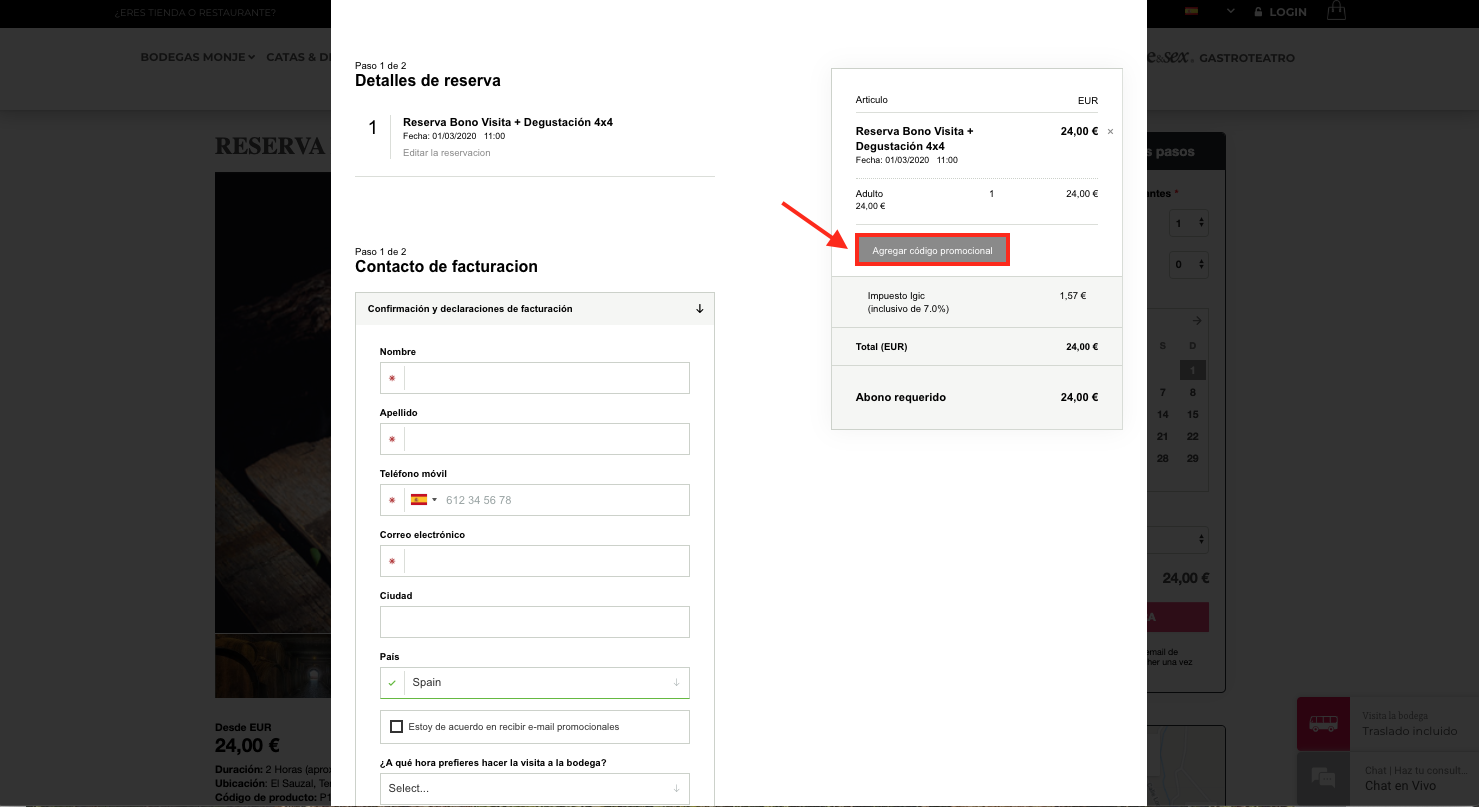This screenshot has width=1479, height=807.
Task: Expand the BODEGAS MONJE menu
Action: click(x=198, y=57)
